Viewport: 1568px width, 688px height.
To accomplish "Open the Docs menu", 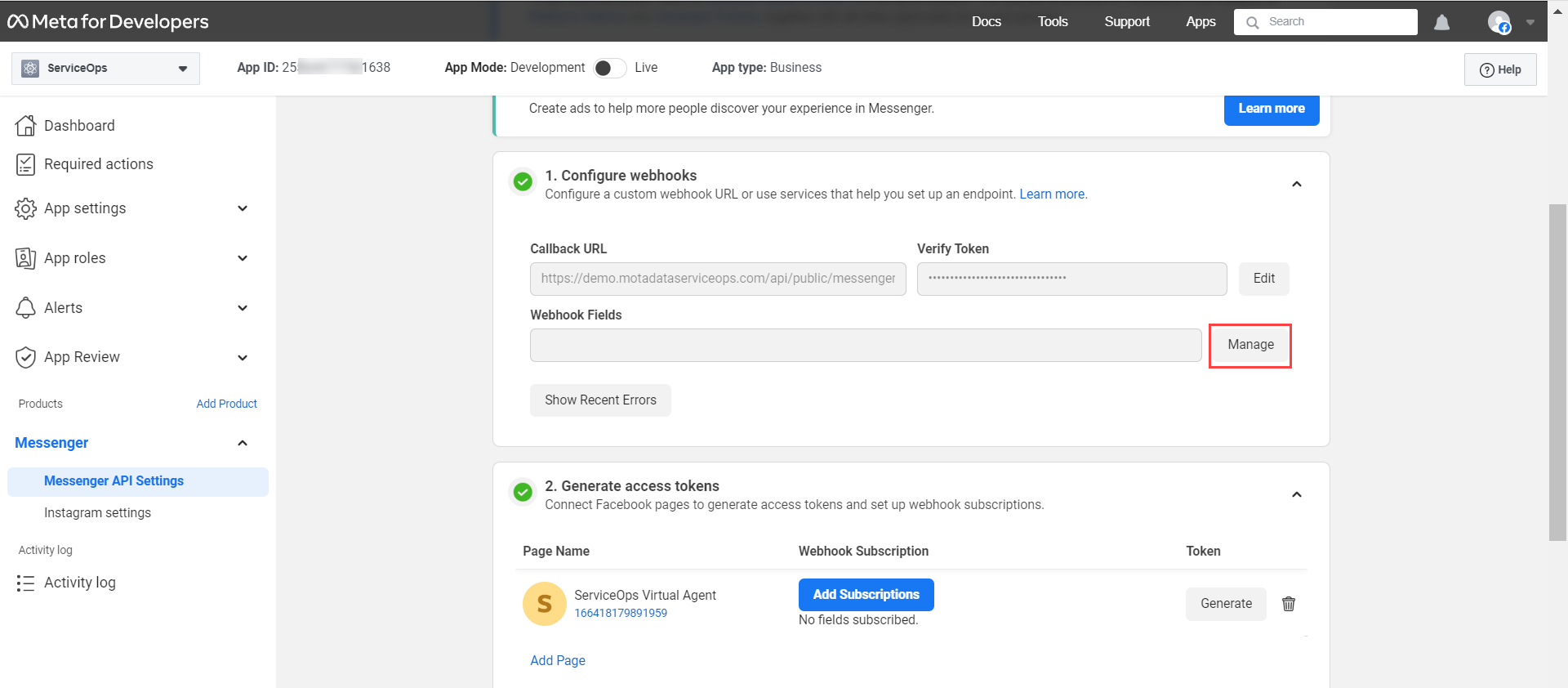I will tap(987, 22).
